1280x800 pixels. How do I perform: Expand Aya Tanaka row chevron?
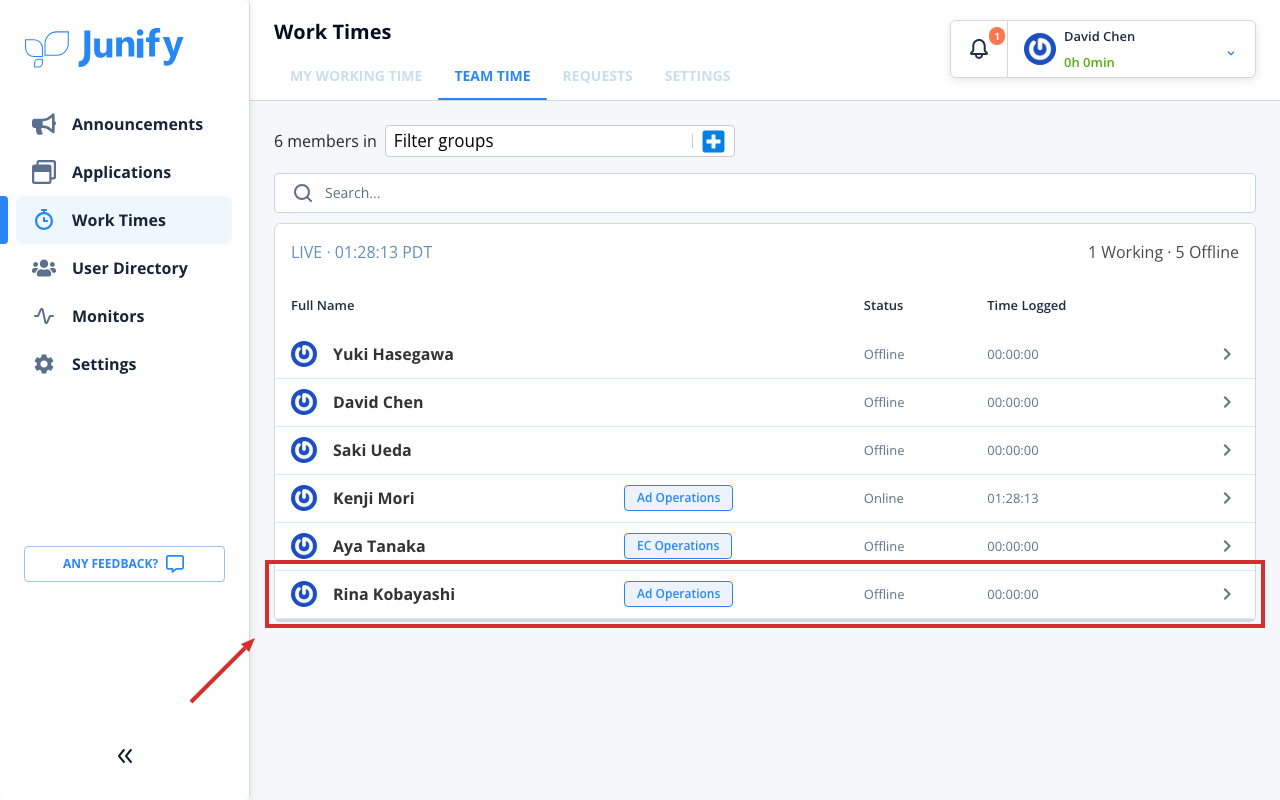click(1227, 546)
